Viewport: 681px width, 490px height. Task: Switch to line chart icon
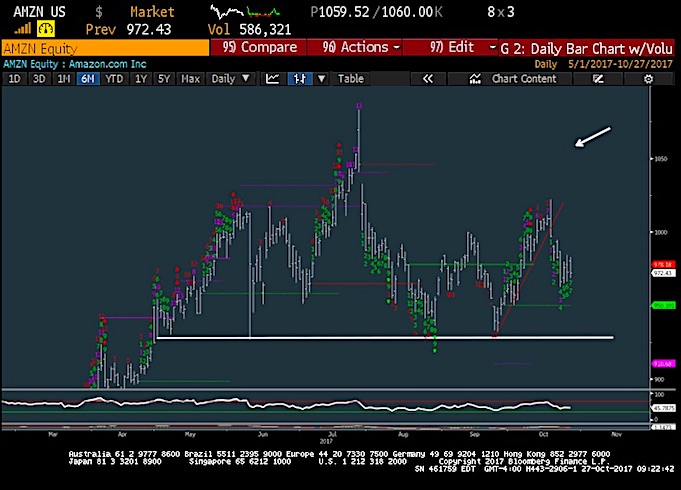tap(273, 79)
